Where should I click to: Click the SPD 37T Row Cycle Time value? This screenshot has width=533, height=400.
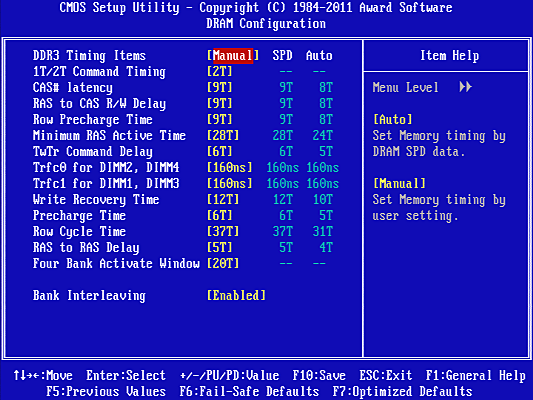click(x=282, y=231)
